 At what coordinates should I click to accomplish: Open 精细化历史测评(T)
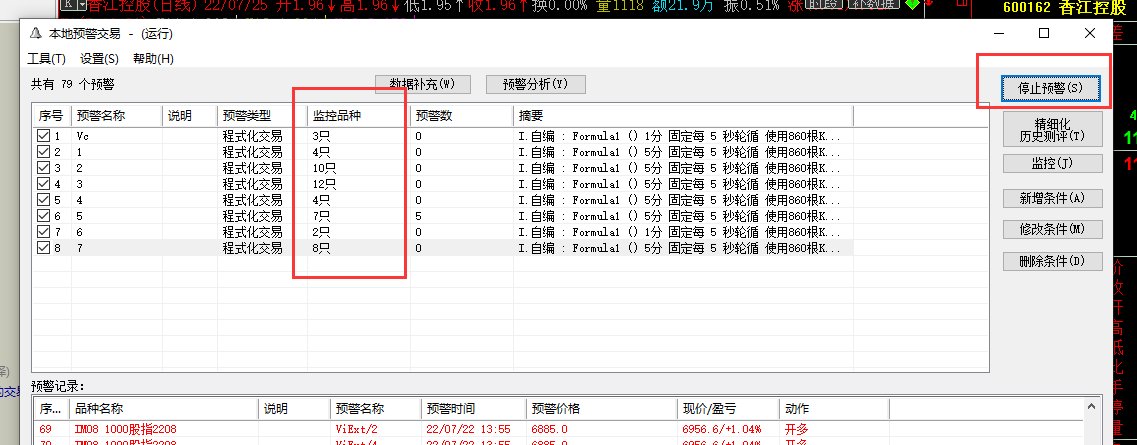[1053, 129]
